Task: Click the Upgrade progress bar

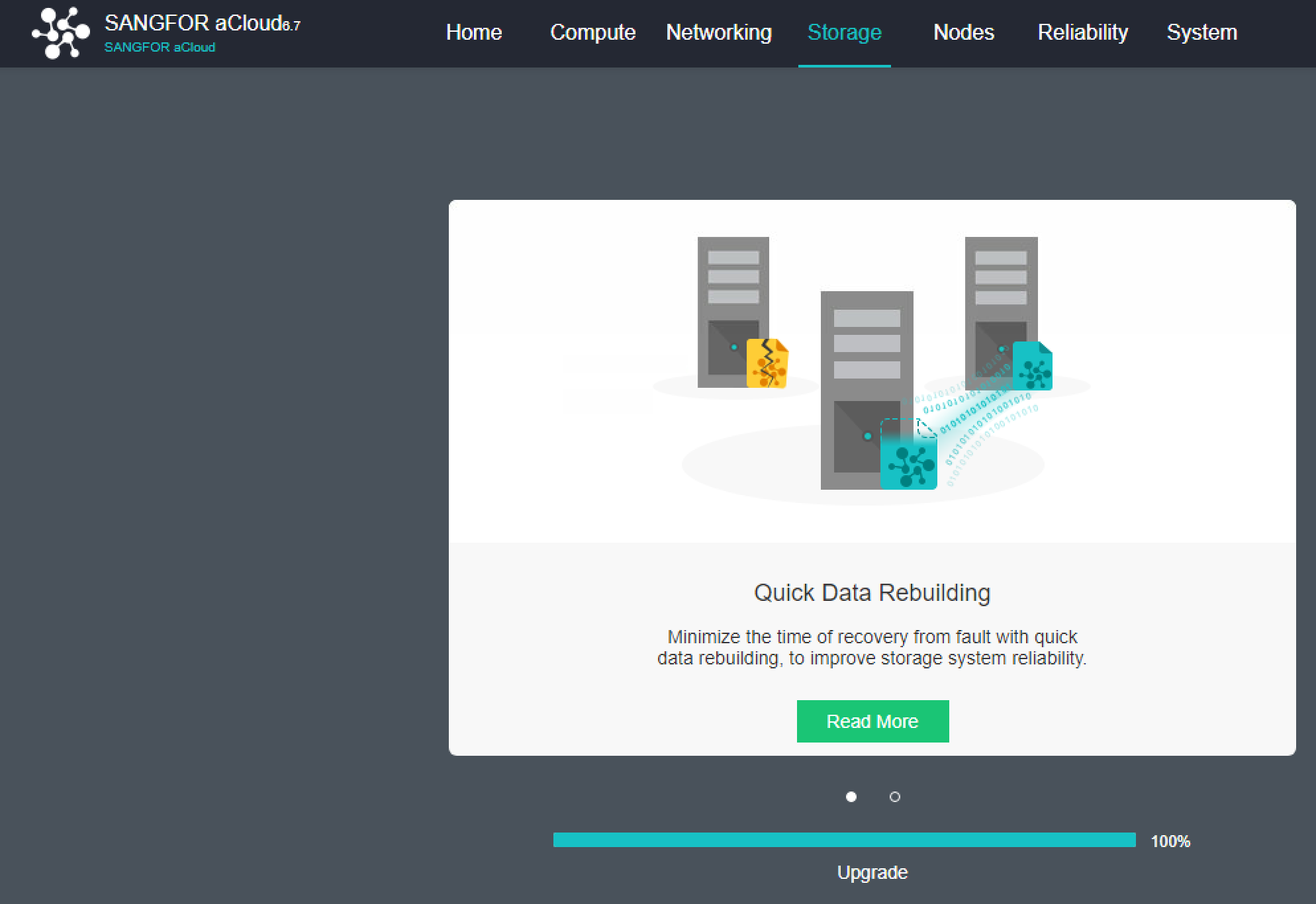Action: 845,840
